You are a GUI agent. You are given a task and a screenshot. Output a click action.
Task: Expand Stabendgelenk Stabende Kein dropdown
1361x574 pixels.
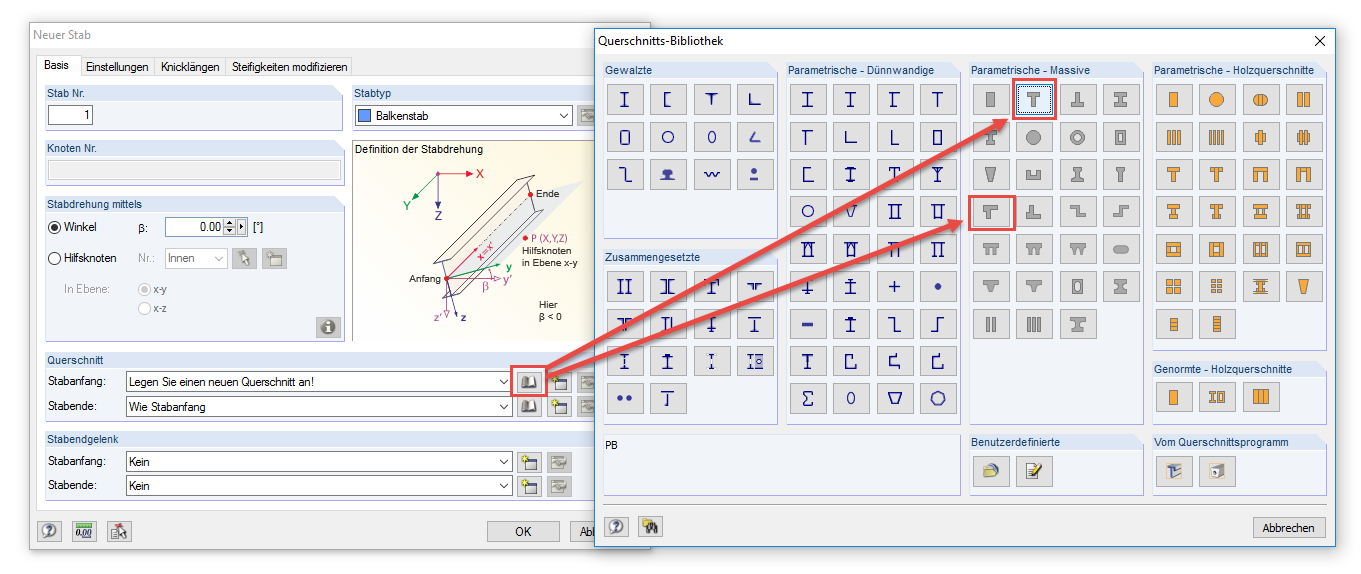pyautogui.click(x=503, y=486)
